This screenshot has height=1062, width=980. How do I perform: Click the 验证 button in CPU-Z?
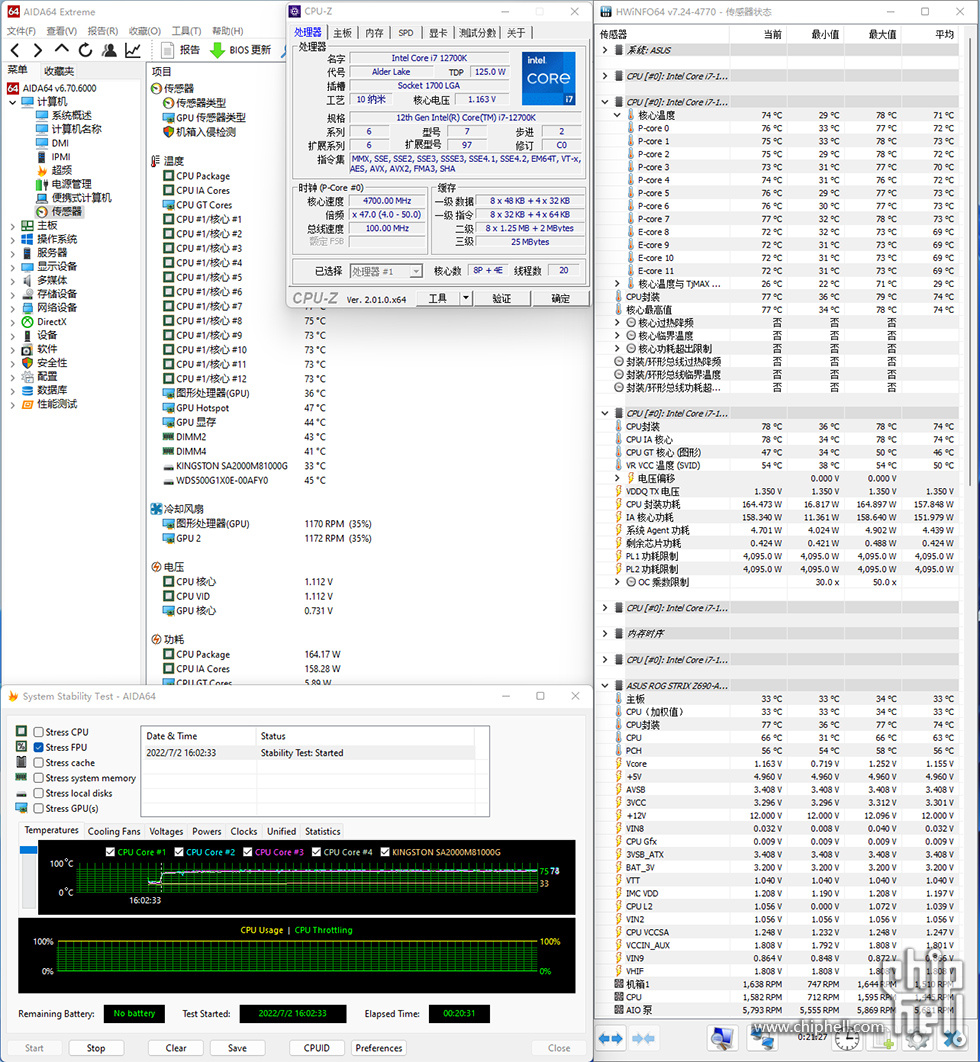pyautogui.click(x=501, y=298)
